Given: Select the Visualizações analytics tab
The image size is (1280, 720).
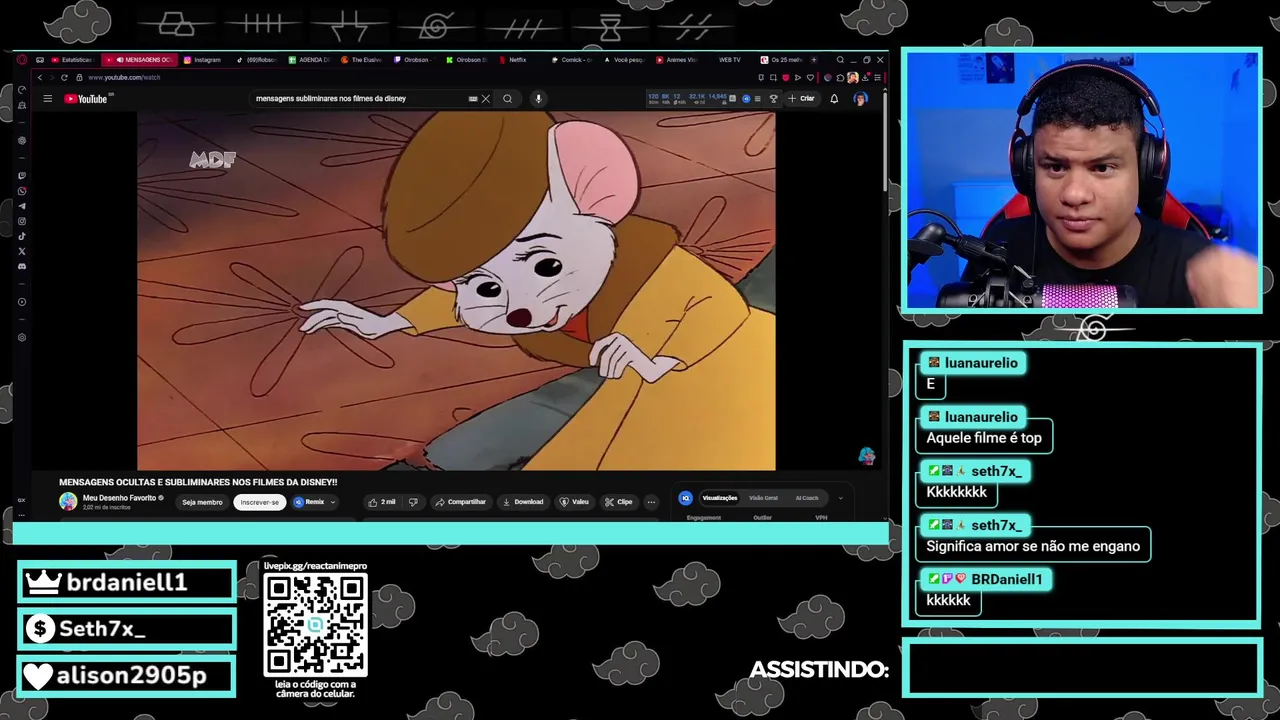Looking at the screenshot, I should point(719,498).
